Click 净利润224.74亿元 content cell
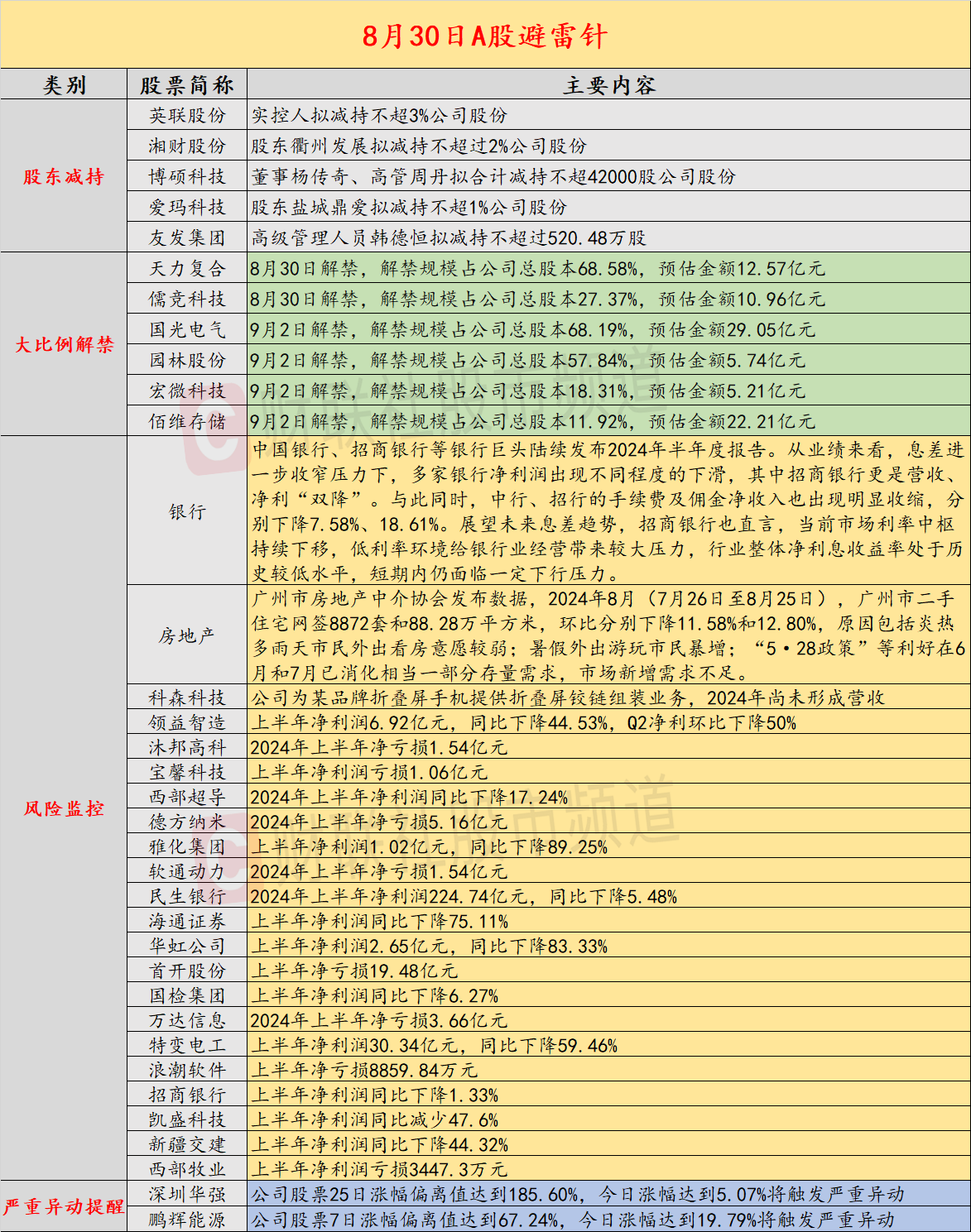This screenshot has width=971, height=1232. tap(608, 896)
